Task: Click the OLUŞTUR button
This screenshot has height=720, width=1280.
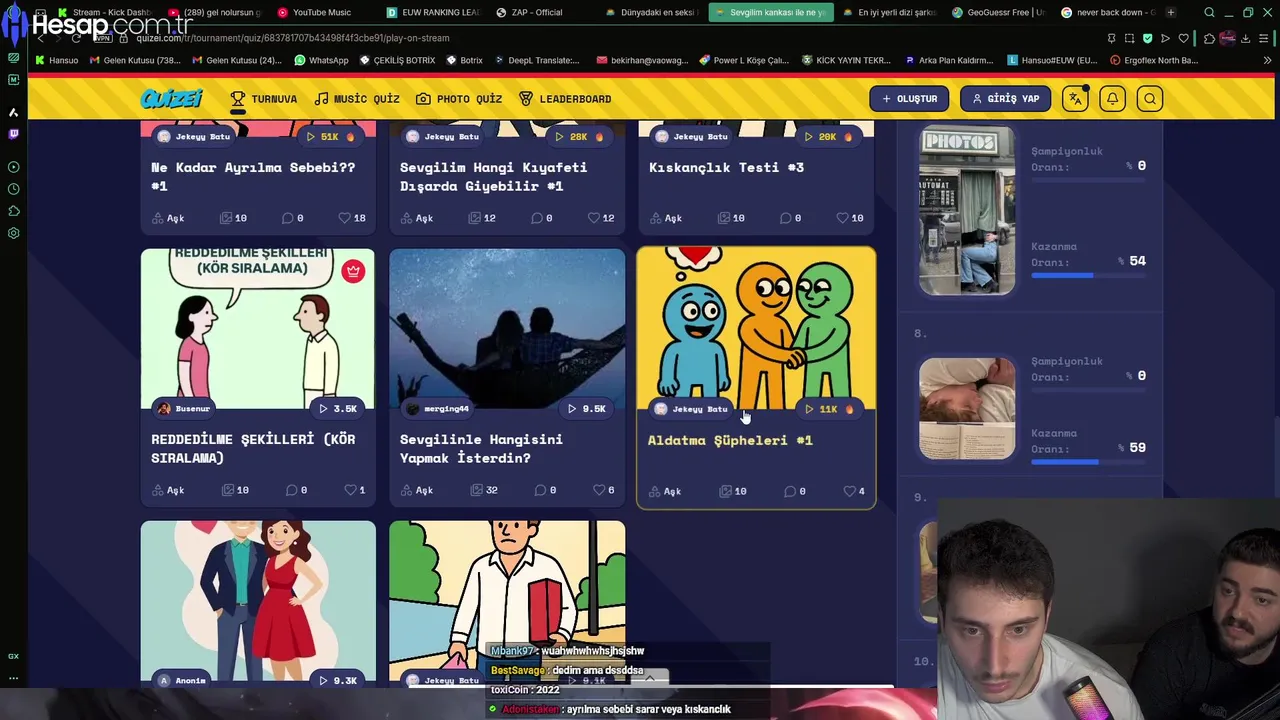Action: point(909,99)
